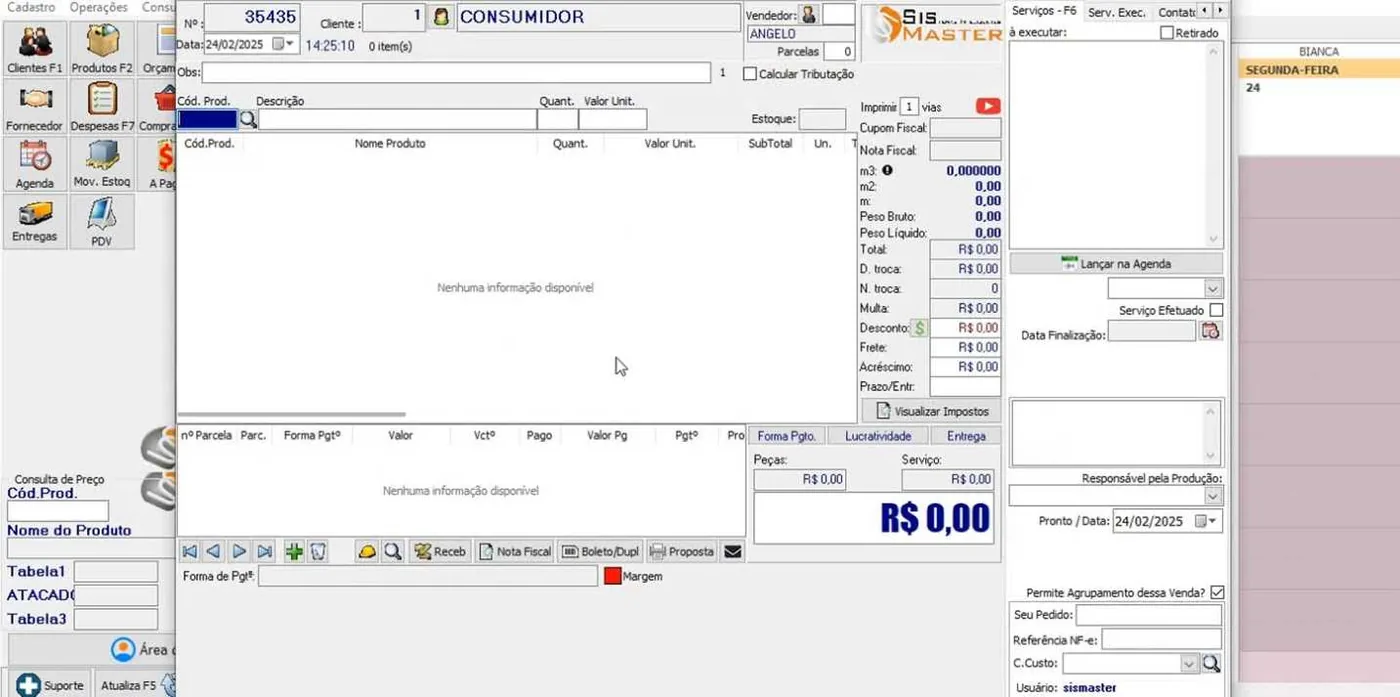Open Fornecedor in main window

[35, 107]
